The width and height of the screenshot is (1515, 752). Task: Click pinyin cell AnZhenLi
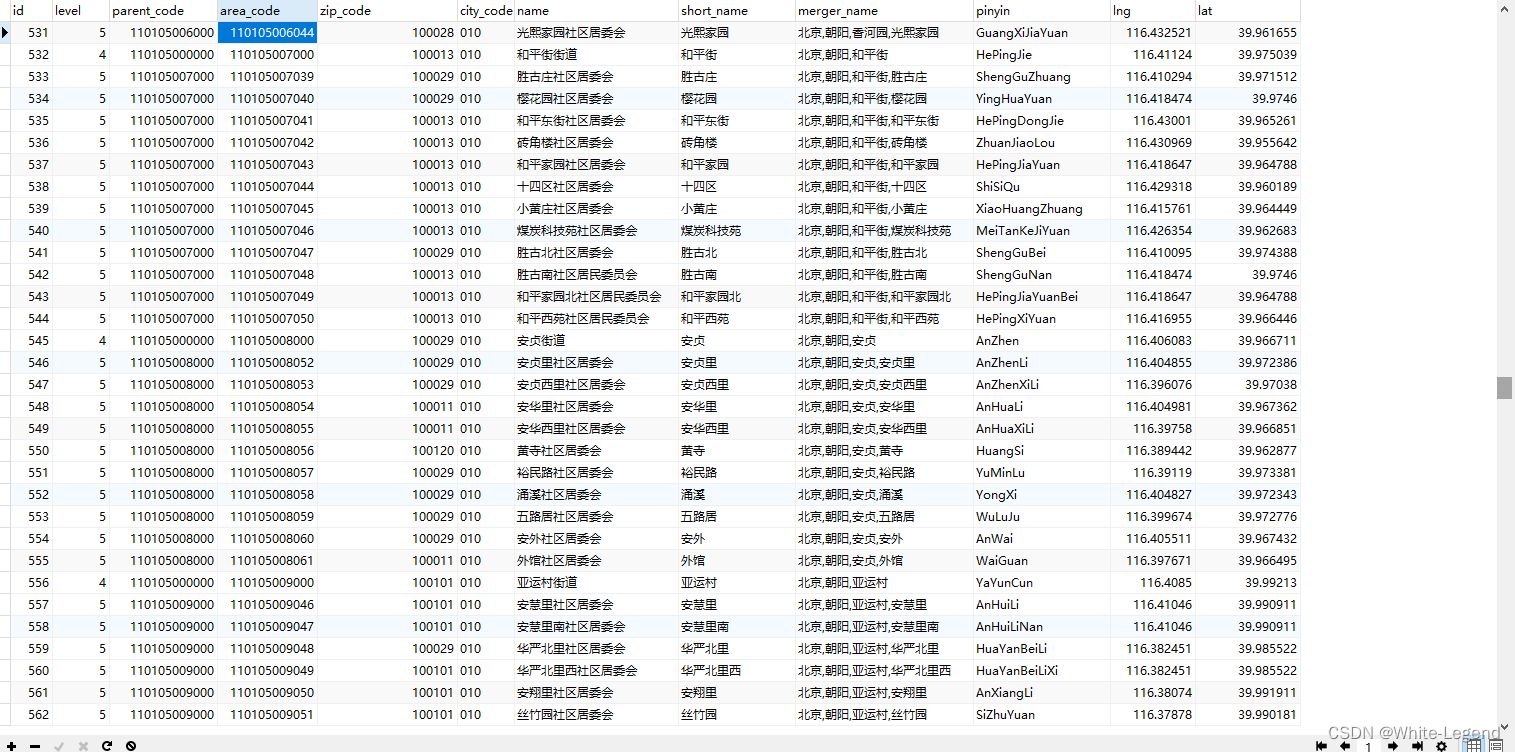point(1042,363)
